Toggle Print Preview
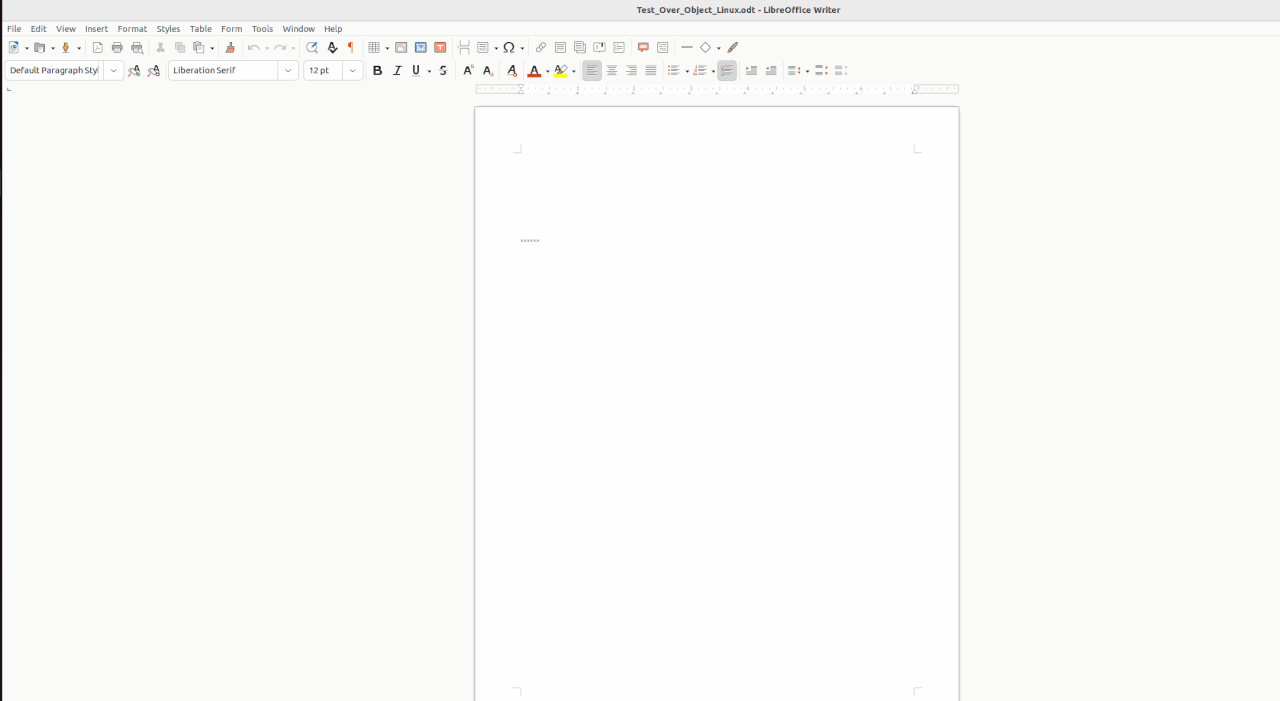 [137, 47]
